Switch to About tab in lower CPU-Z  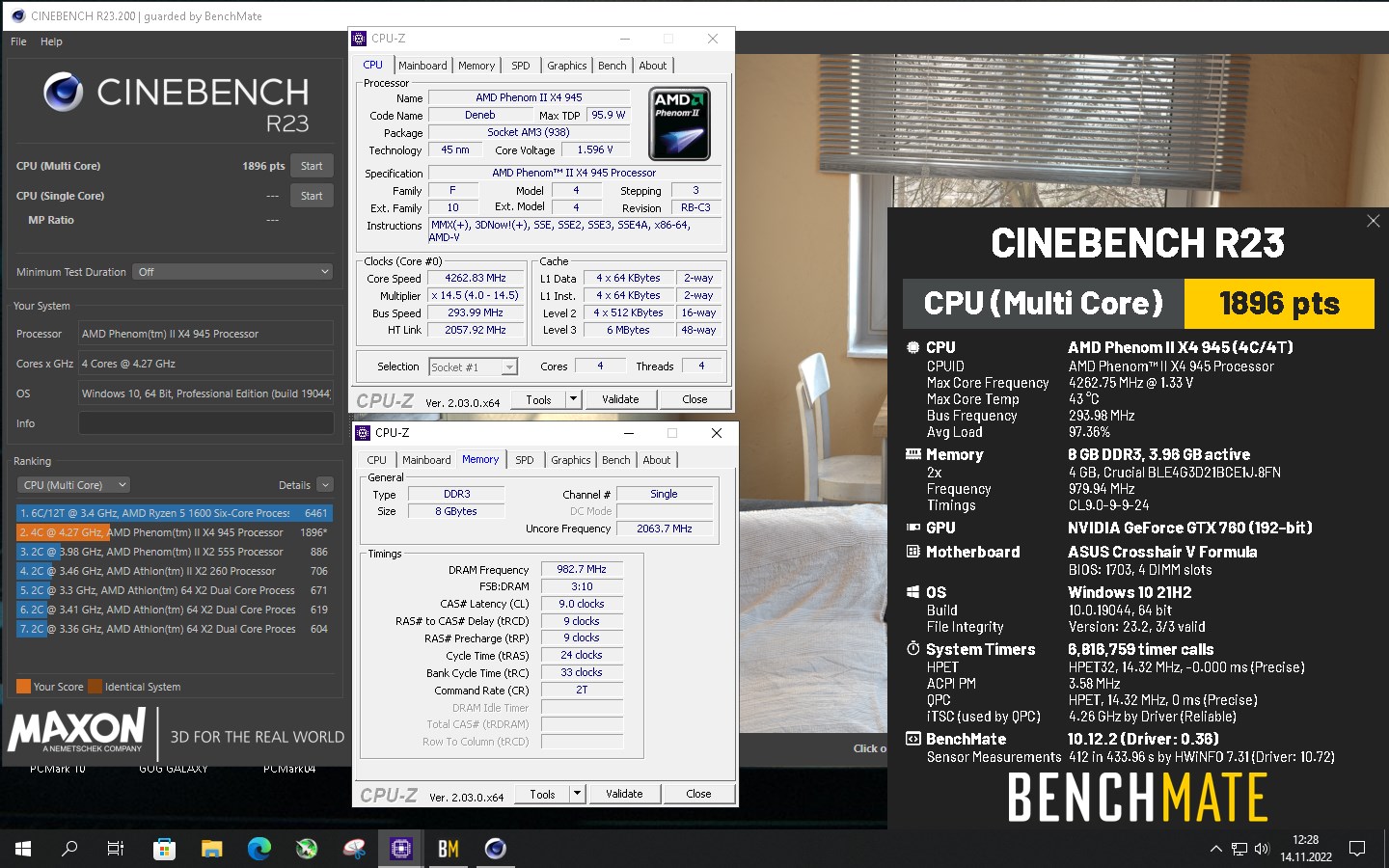pos(657,460)
